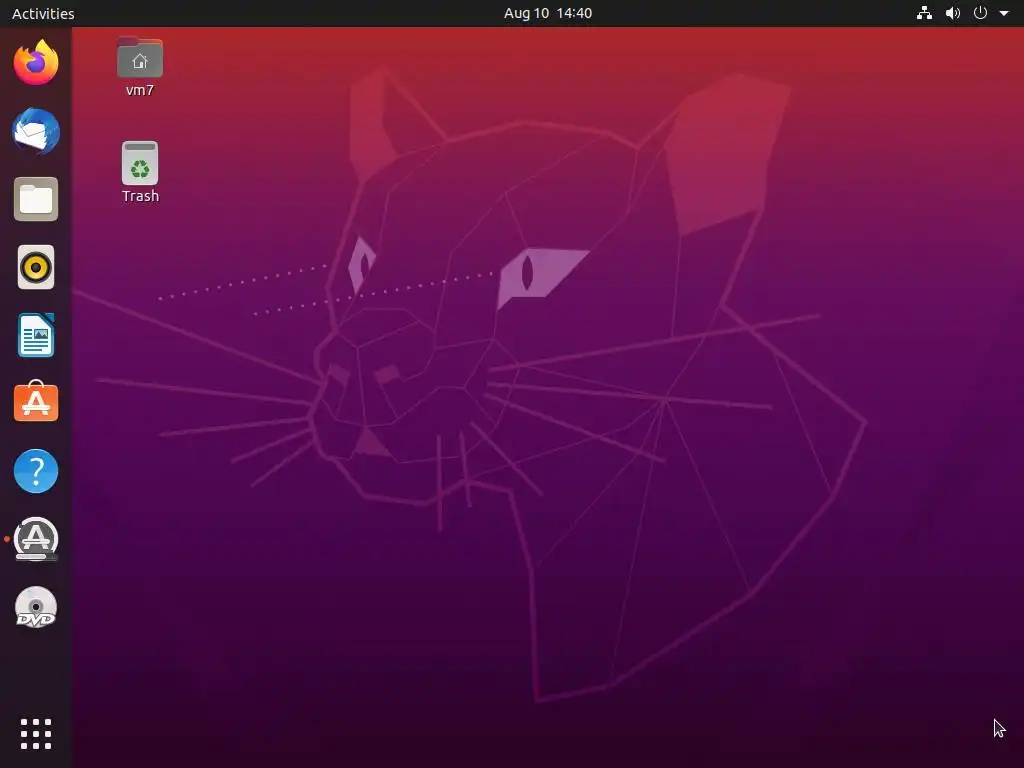Open Software Updater in dock
This screenshot has height=768, width=1024.
pyautogui.click(x=36, y=539)
